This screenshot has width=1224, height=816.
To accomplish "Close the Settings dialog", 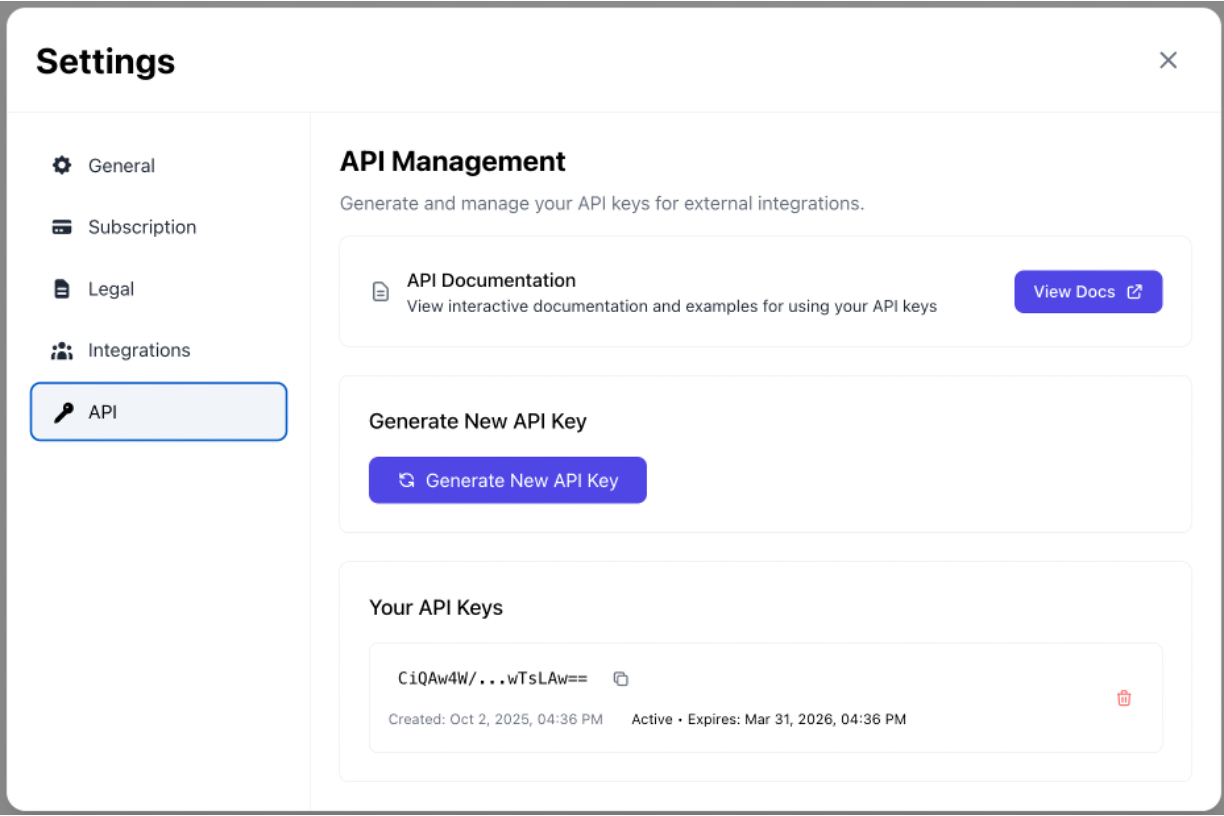I will (x=1168, y=60).
